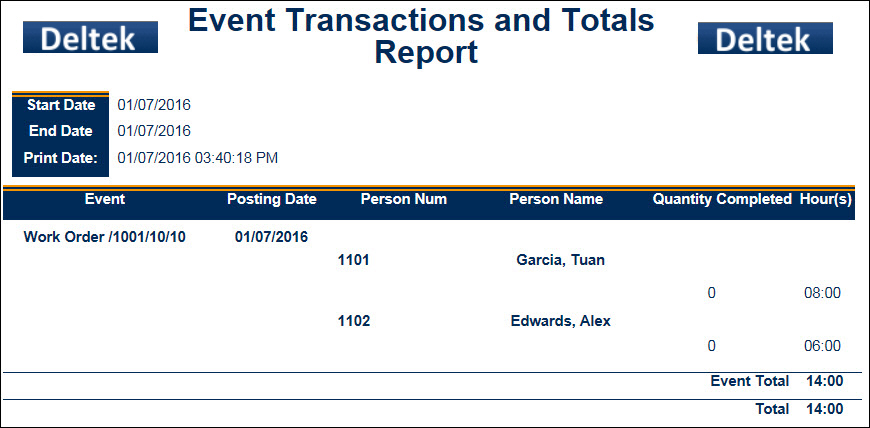Click the left Deltek logo

[x=90, y=38]
